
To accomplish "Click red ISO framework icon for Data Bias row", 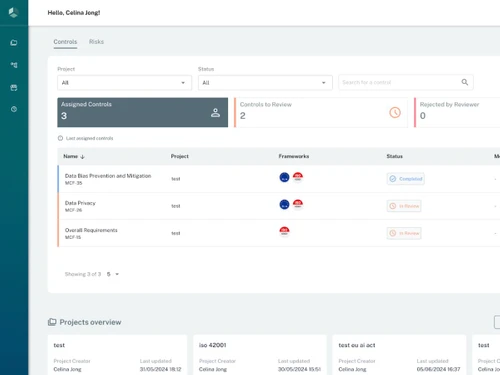I will [x=298, y=177].
